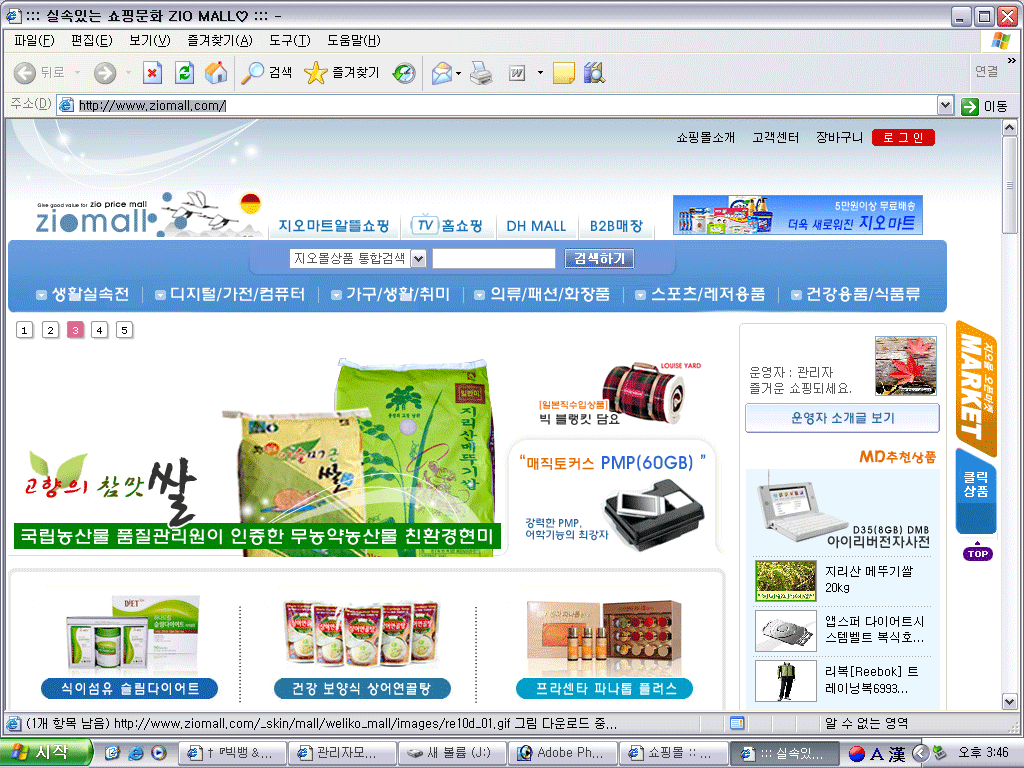Open the 즐겨찾기(A) menu
The image size is (1024, 768).
point(219,40)
